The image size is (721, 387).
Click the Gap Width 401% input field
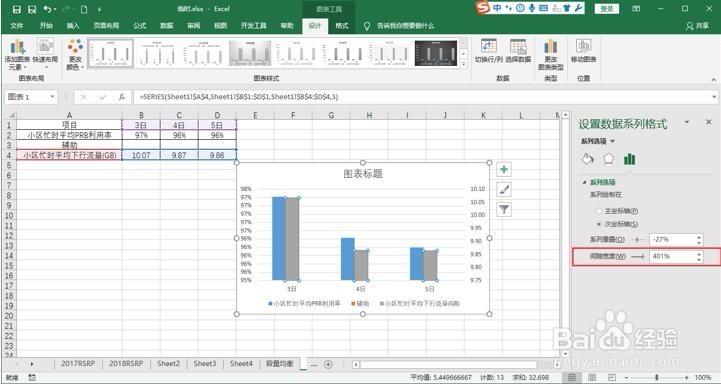pos(672,256)
